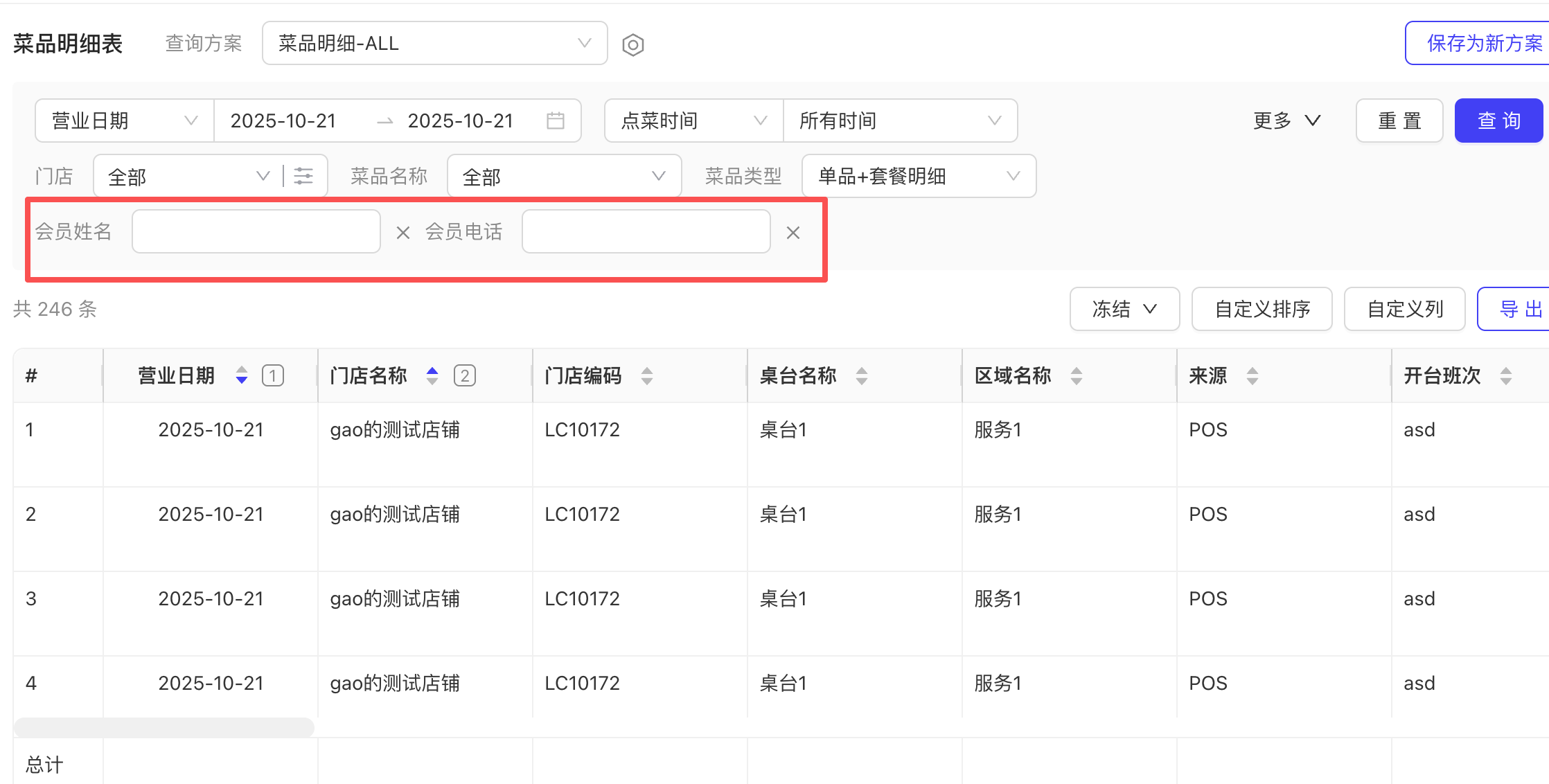Expand the 更多 filters option
Viewport: 1549px width, 784px height.
(x=1286, y=121)
